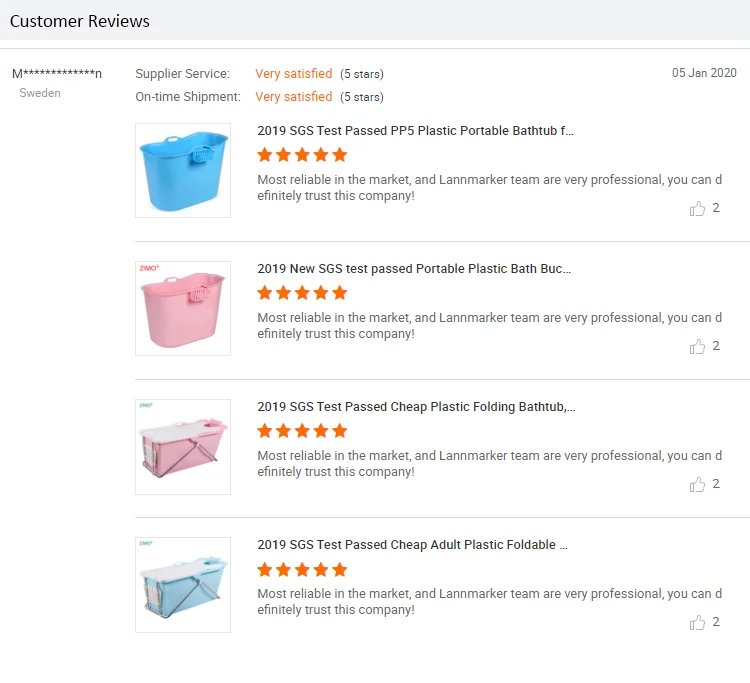
Task: Open 'Cheap Plastic Folding Bathtub' product title
Action: 416,407
